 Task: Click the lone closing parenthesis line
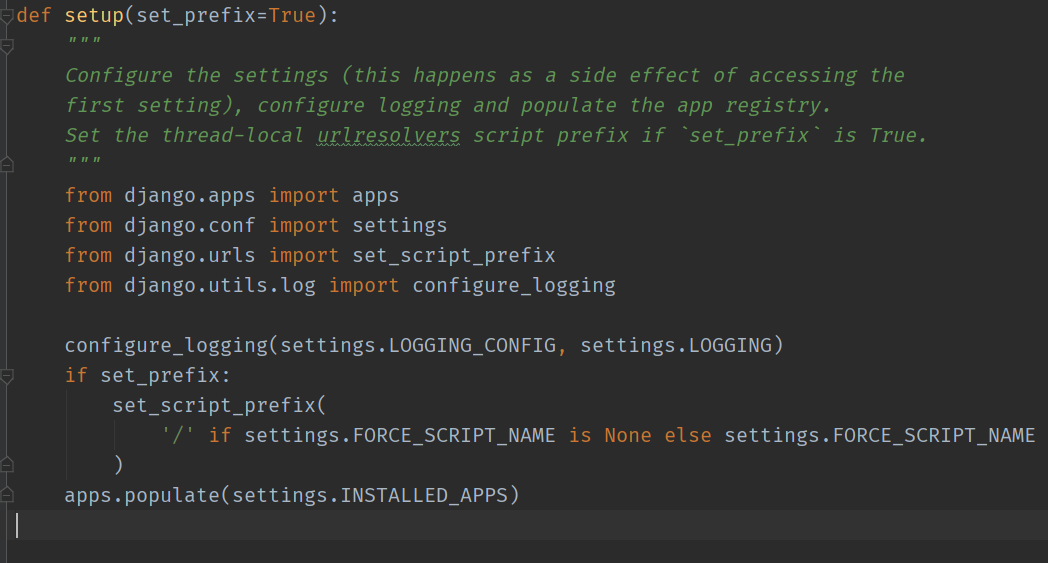pyautogui.click(x=118, y=465)
